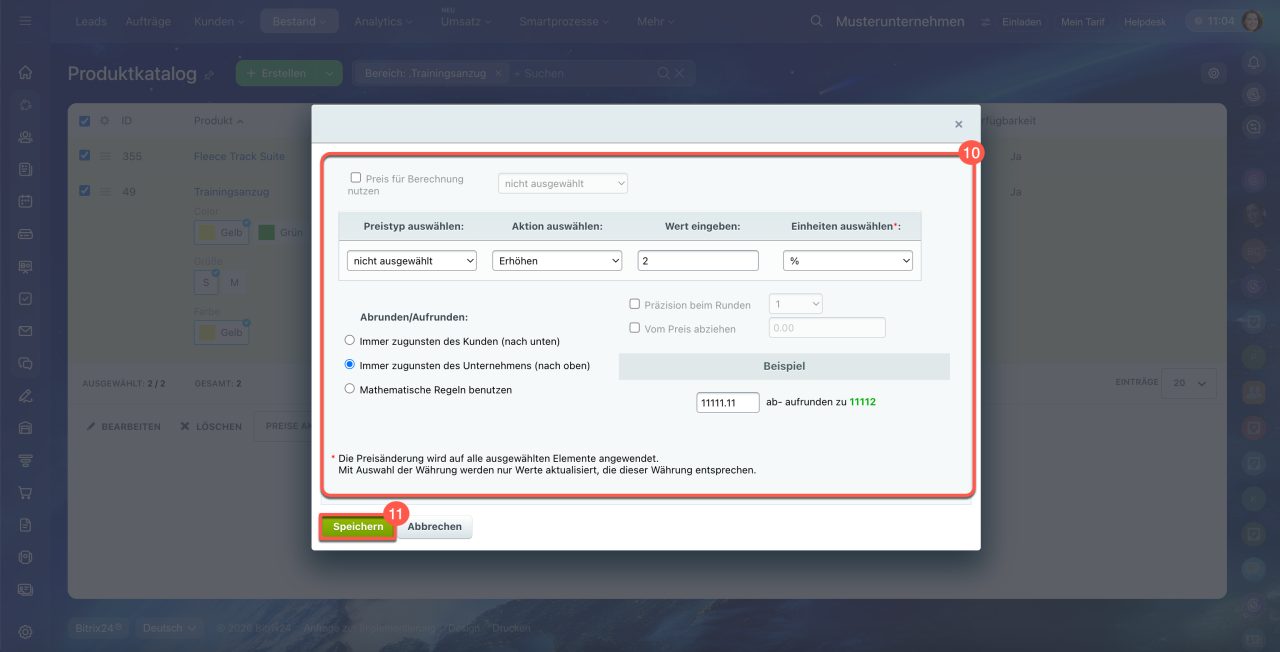Remove the Bereich Trainingsanzug filter chip

coord(498,73)
